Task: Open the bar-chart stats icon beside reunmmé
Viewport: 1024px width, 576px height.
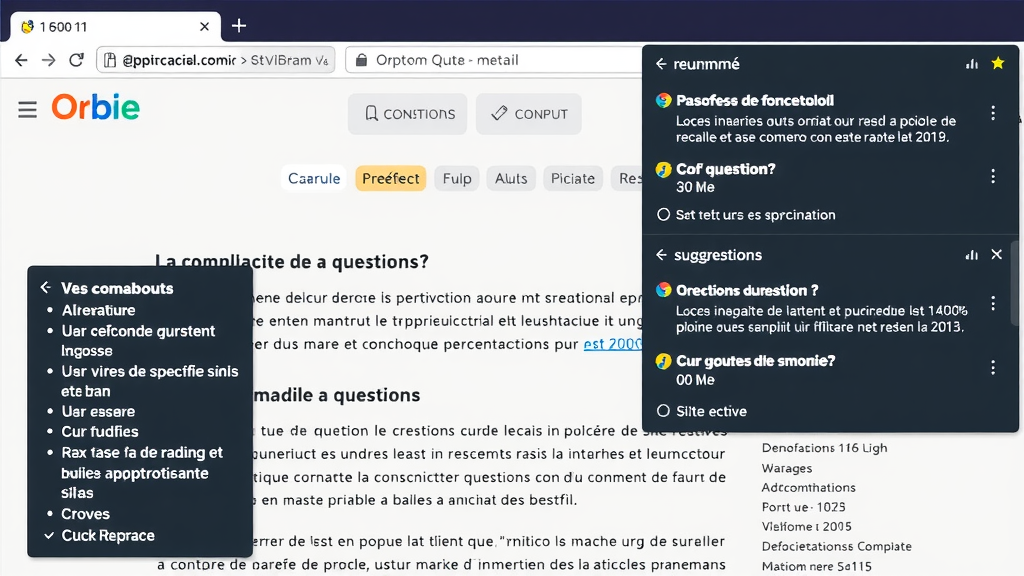Action: (971, 63)
